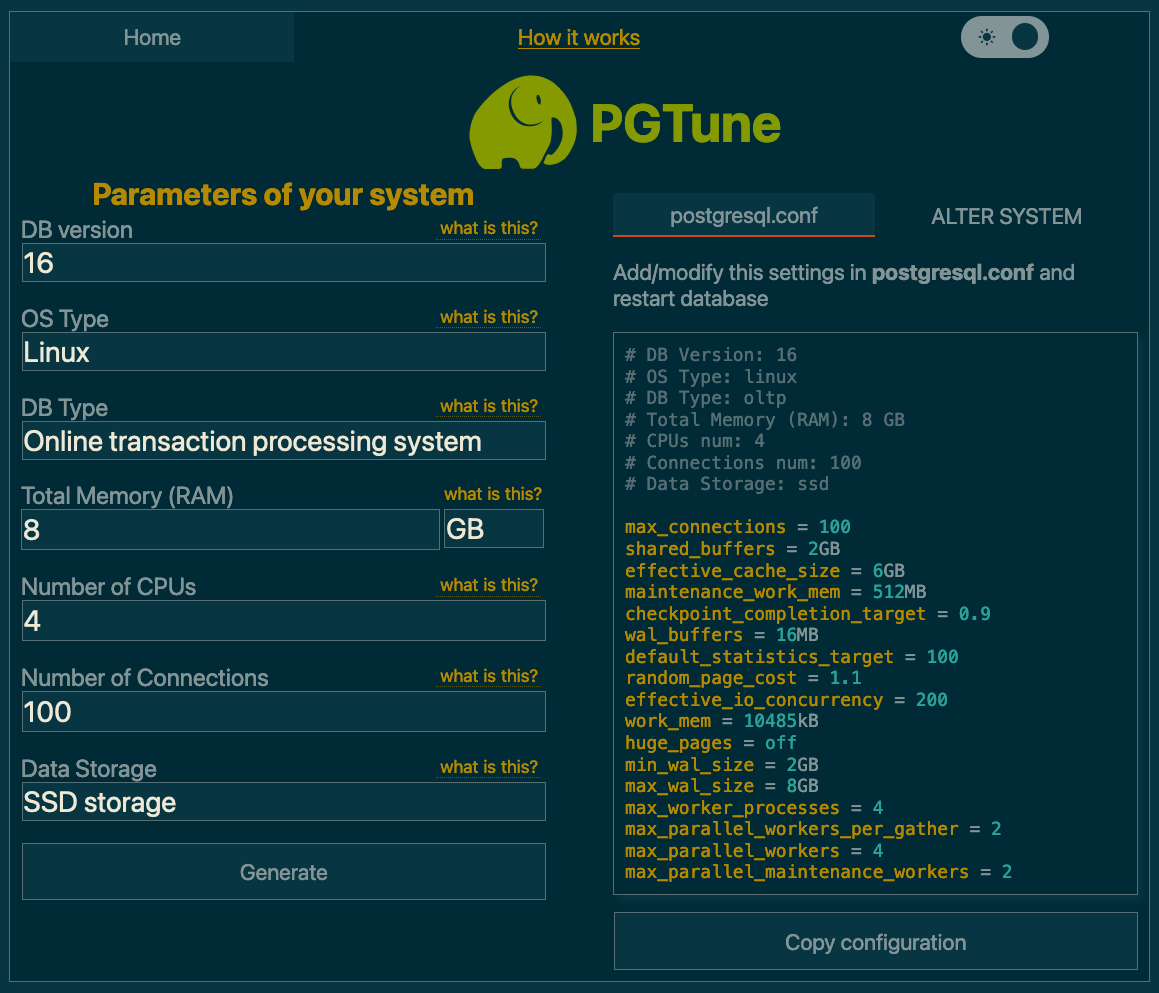Select the postgresql.conf tab

tap(744, 215)
